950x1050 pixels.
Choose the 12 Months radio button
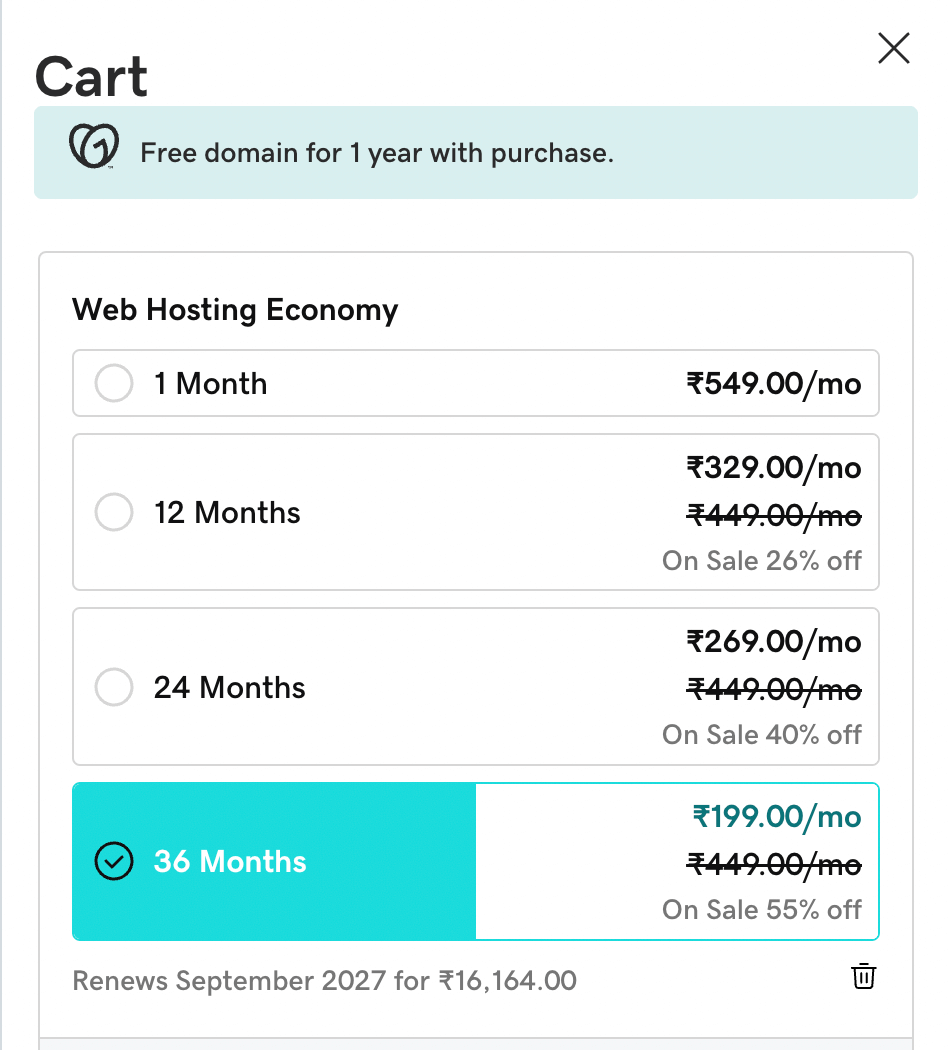[x=114, y=513]
